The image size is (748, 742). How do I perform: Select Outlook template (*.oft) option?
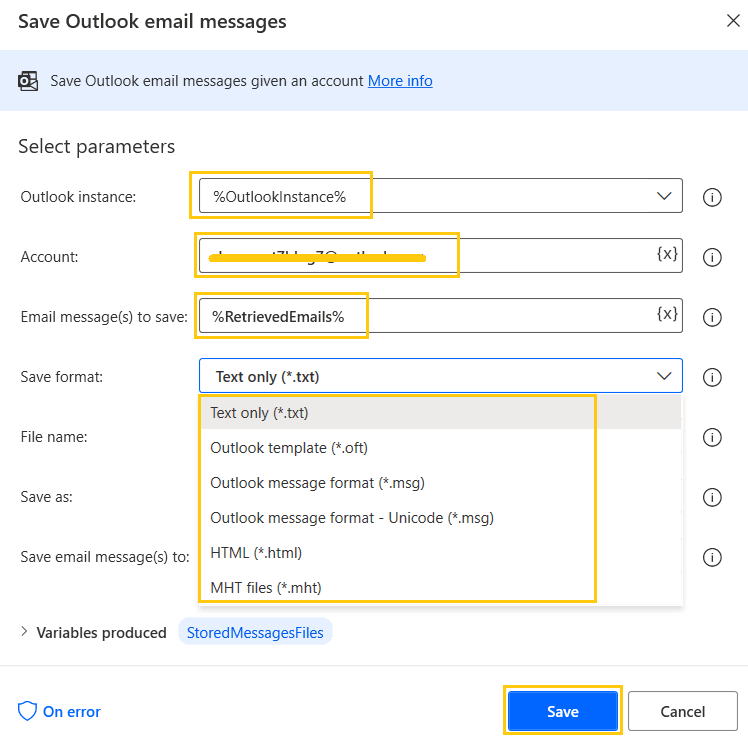click(441, 448)
